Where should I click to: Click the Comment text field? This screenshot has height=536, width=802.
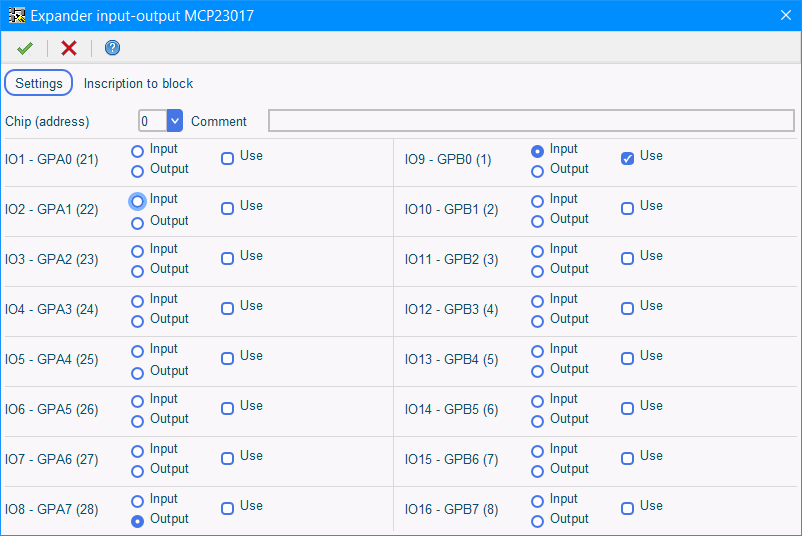(x=530, y=121)
